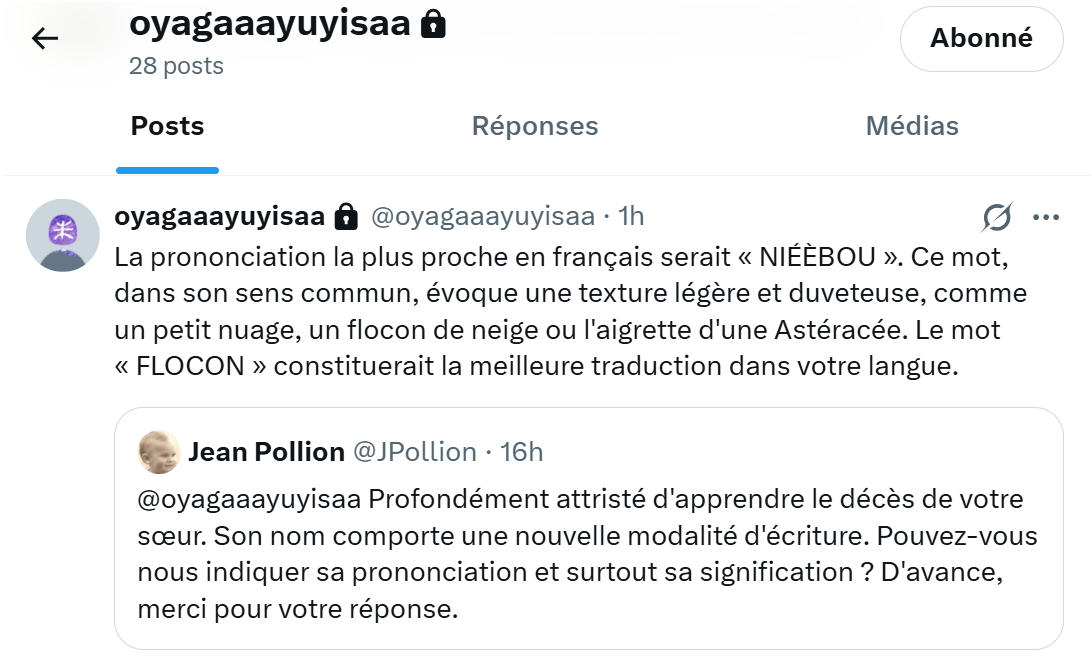
Task: Click Jean Pollion's baby avatar
Action: (159, 452)
